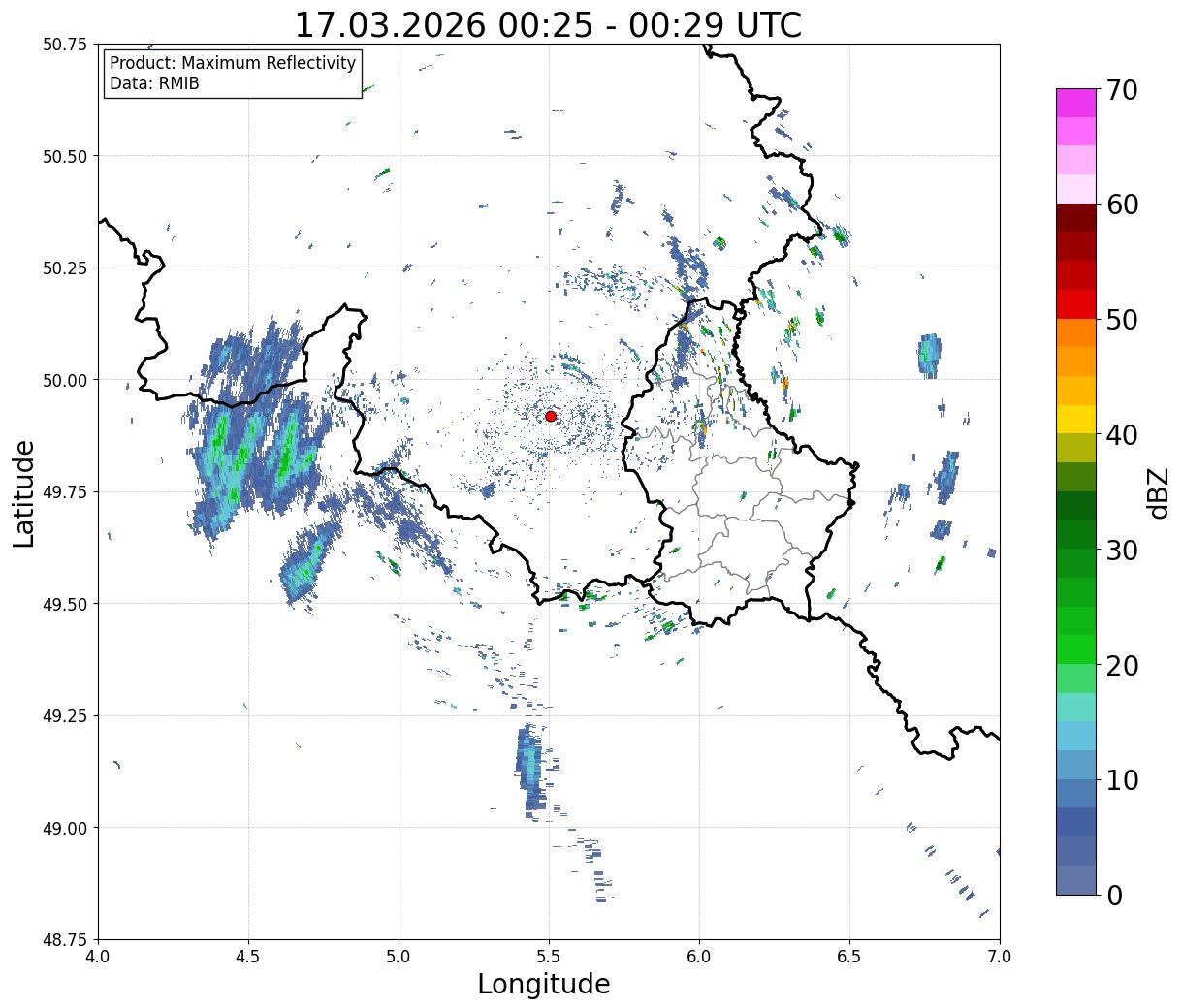Click the 'dBZ' colorbar label
Screen dimensions: 1182x1008
1158,492
